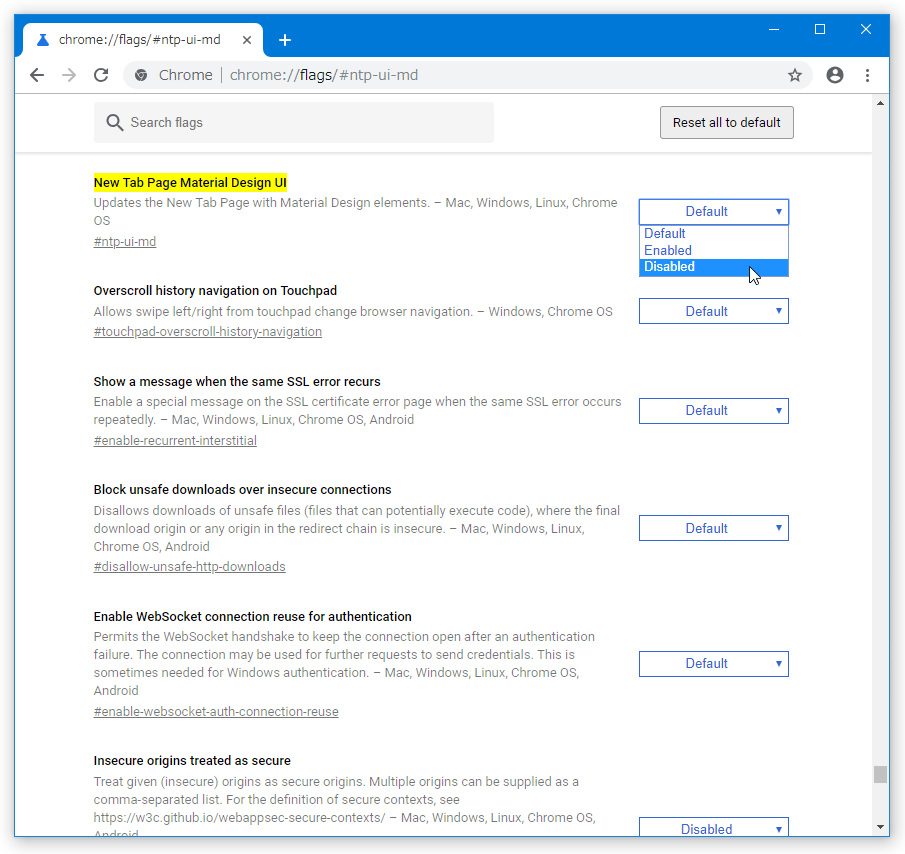Viewport: 905px width, 854px height.
Task: Open the Block unsafe downloads dropdown
Action: [x=713, y=529]
